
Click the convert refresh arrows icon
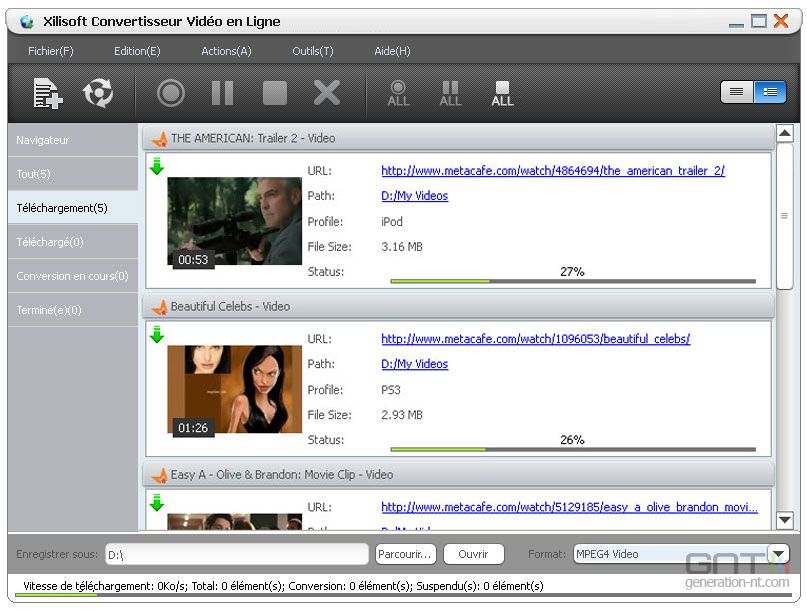(x=98, y=93)
